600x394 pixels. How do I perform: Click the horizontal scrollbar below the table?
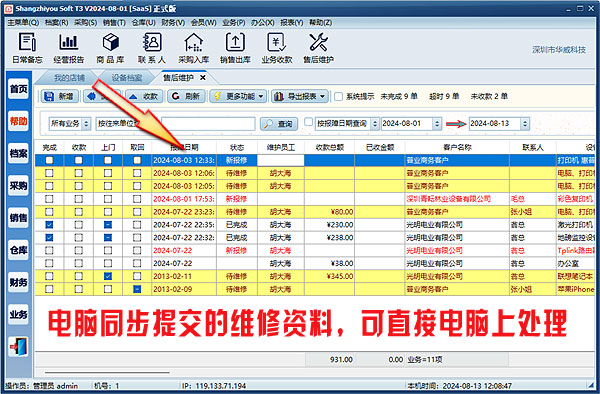pyautogui.click(x=107, y=372)
